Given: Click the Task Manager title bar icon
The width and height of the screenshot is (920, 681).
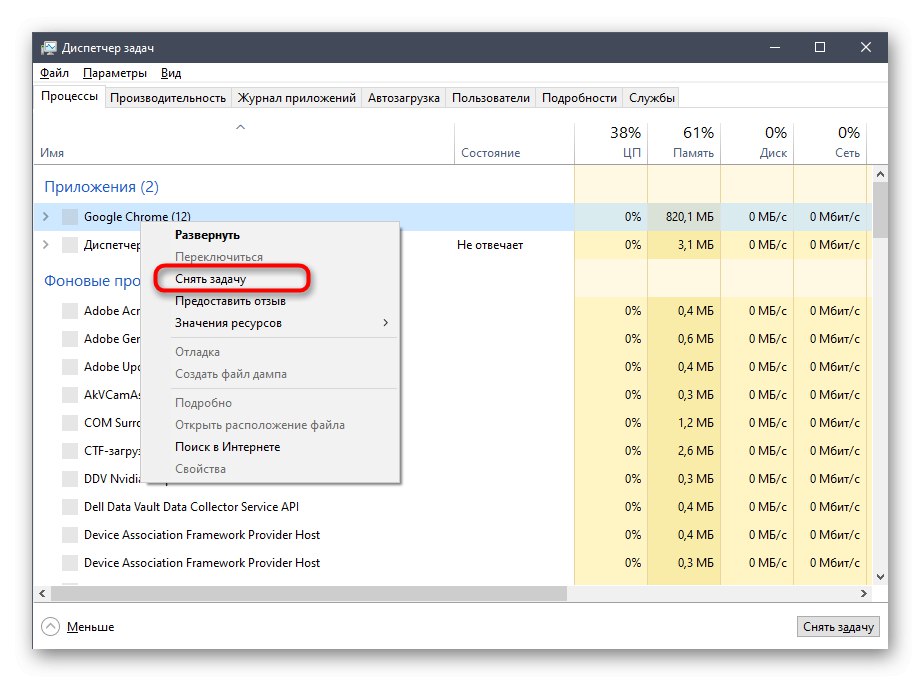Looking at the screenshot, I should [49, 48].
